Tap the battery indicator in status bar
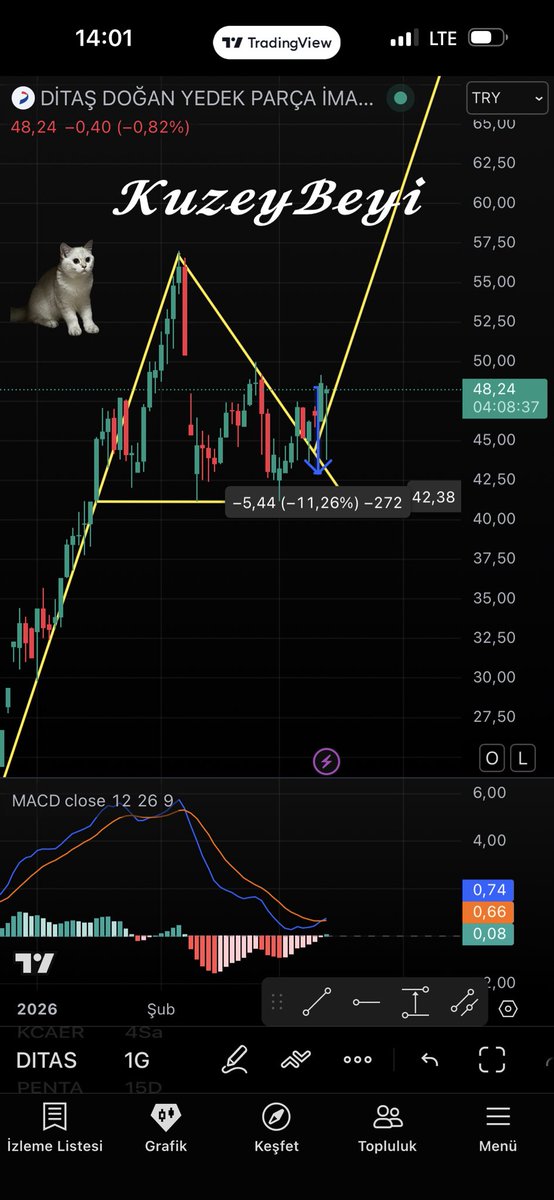Image resolution: width=554 pixels, height=1200 pixels. [486, 38]
